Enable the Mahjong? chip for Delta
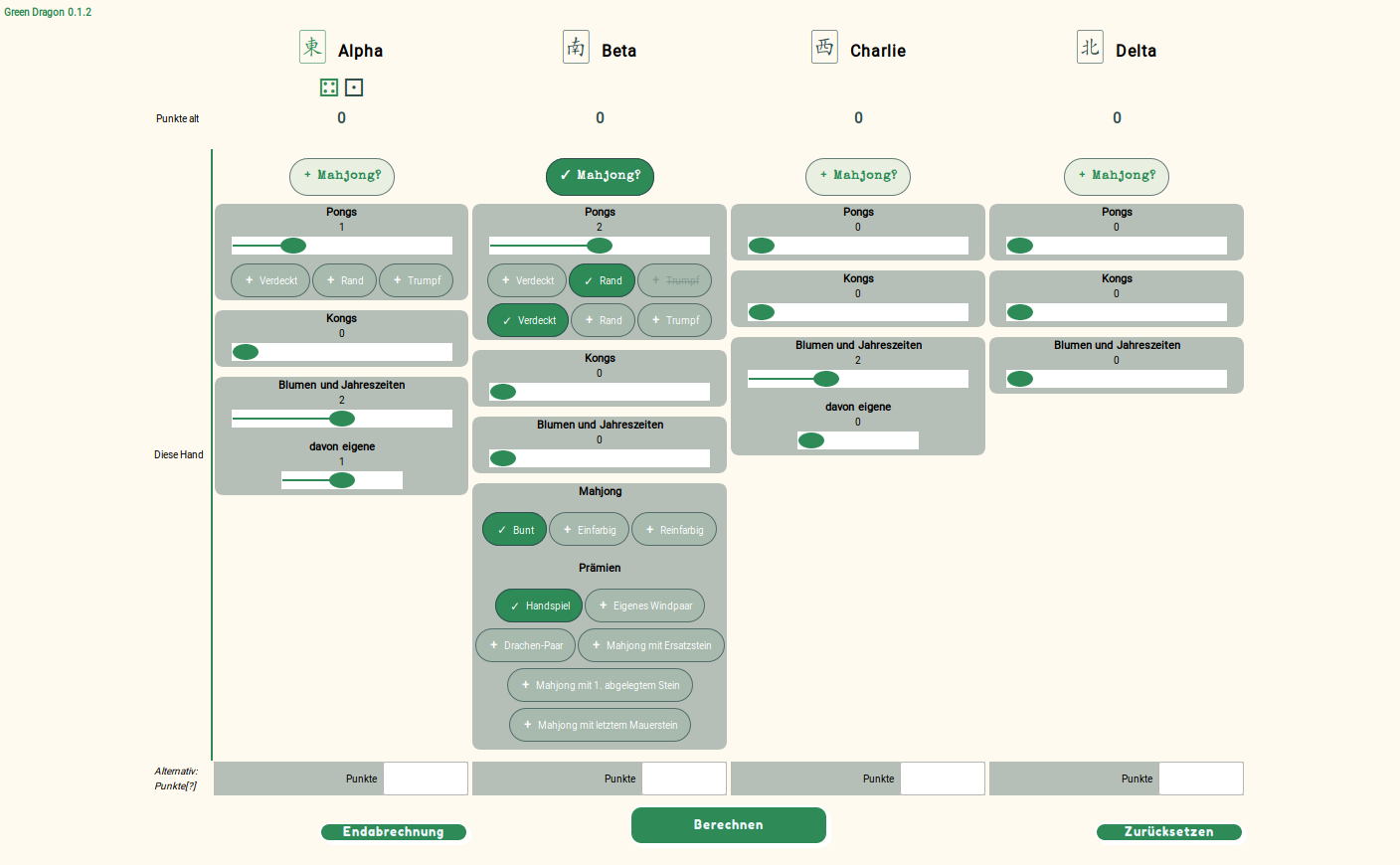 pos(1116,176)
